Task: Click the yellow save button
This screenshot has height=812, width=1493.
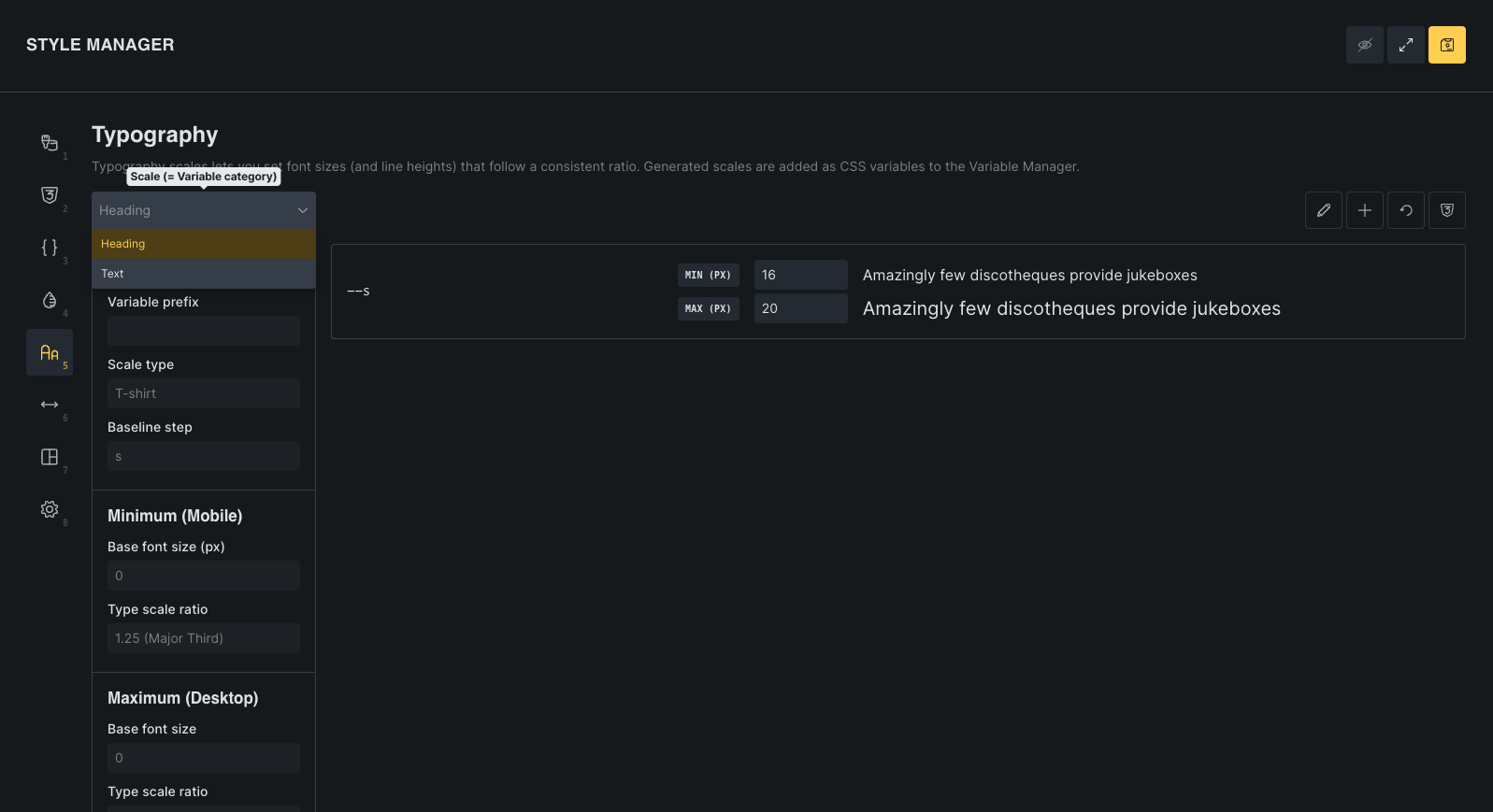Action: [x=1446, y=45]
